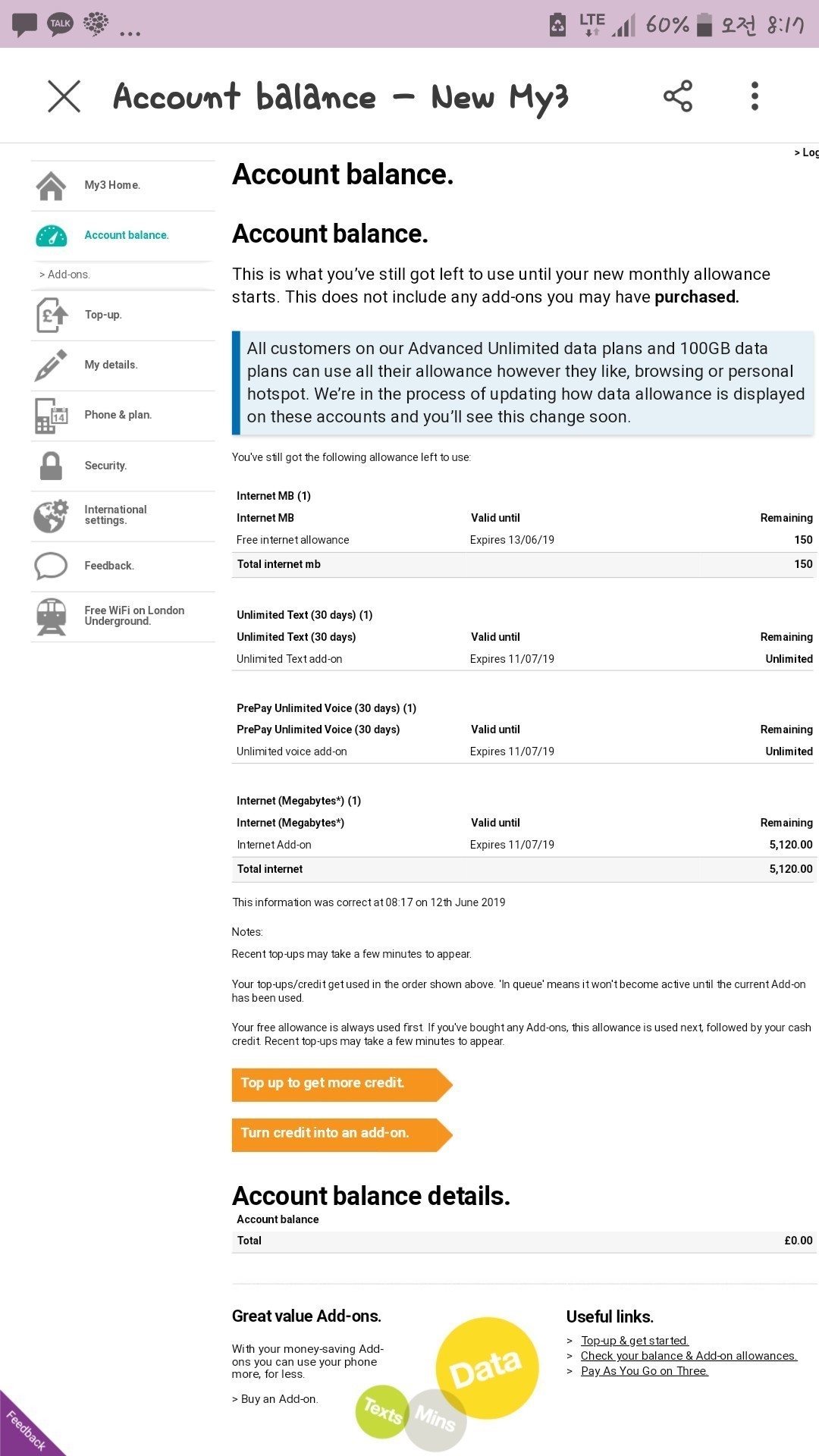Image resolution: width=819 pixels, height=1456 pixels.
Task: Tap the share icon in header
Action: tap(677, 96)
